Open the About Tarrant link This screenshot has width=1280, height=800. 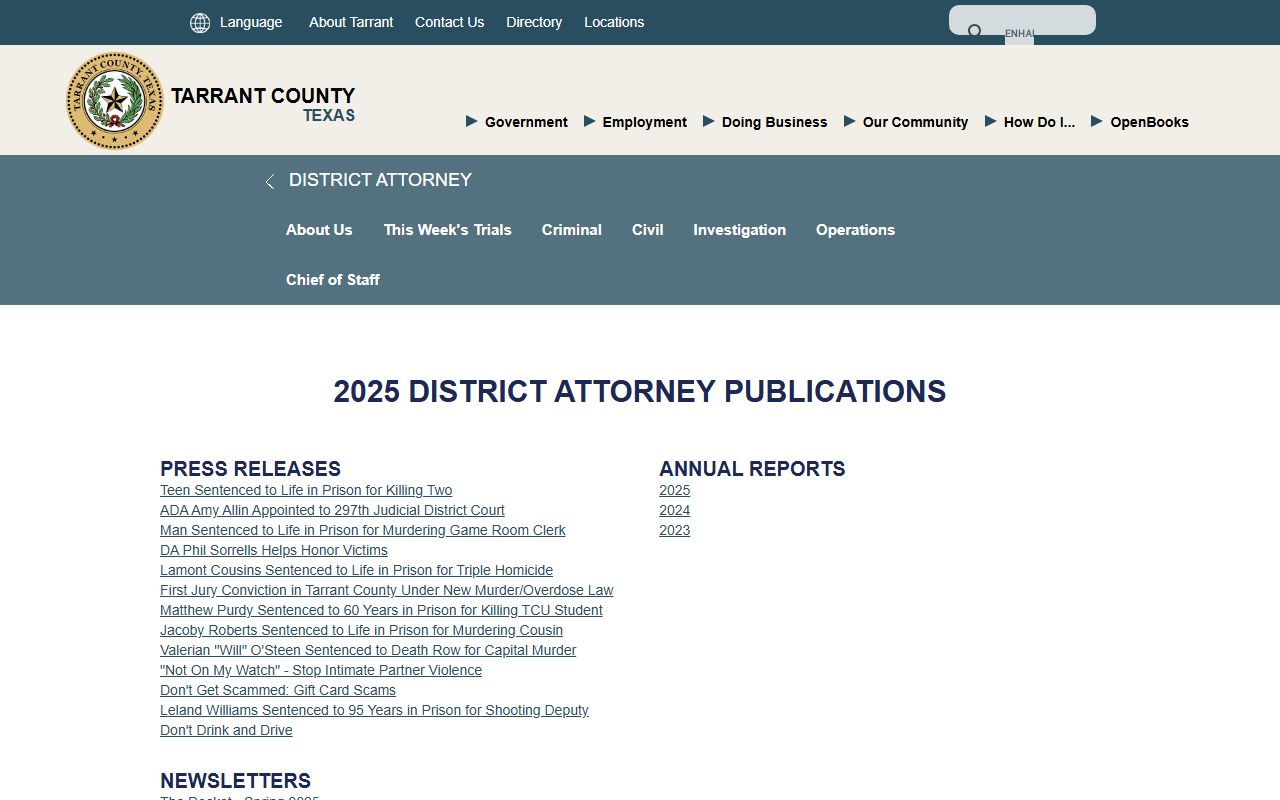[x=351, y=22]
